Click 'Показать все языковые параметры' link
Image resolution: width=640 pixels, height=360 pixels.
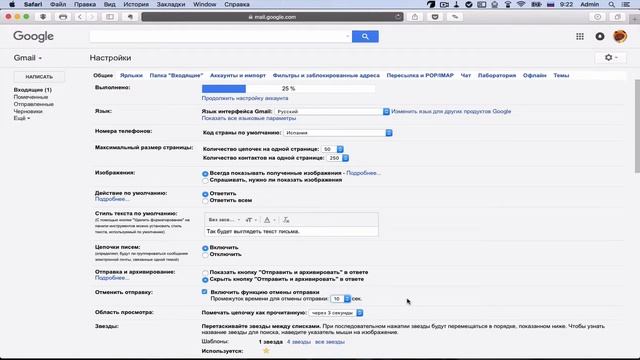click(249, 118)
